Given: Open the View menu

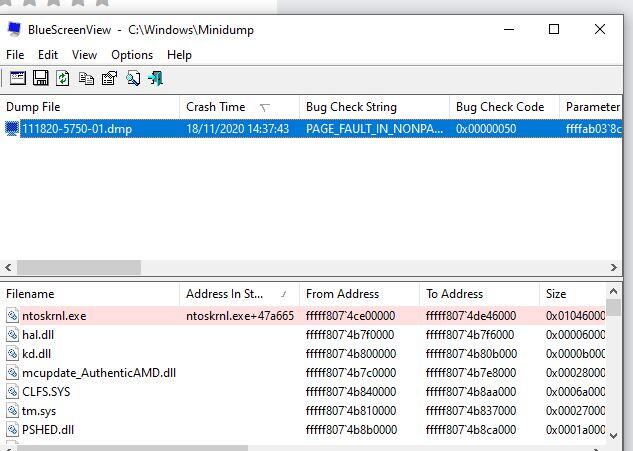Looking at the screenshot, I should click(x=84, y=55).
